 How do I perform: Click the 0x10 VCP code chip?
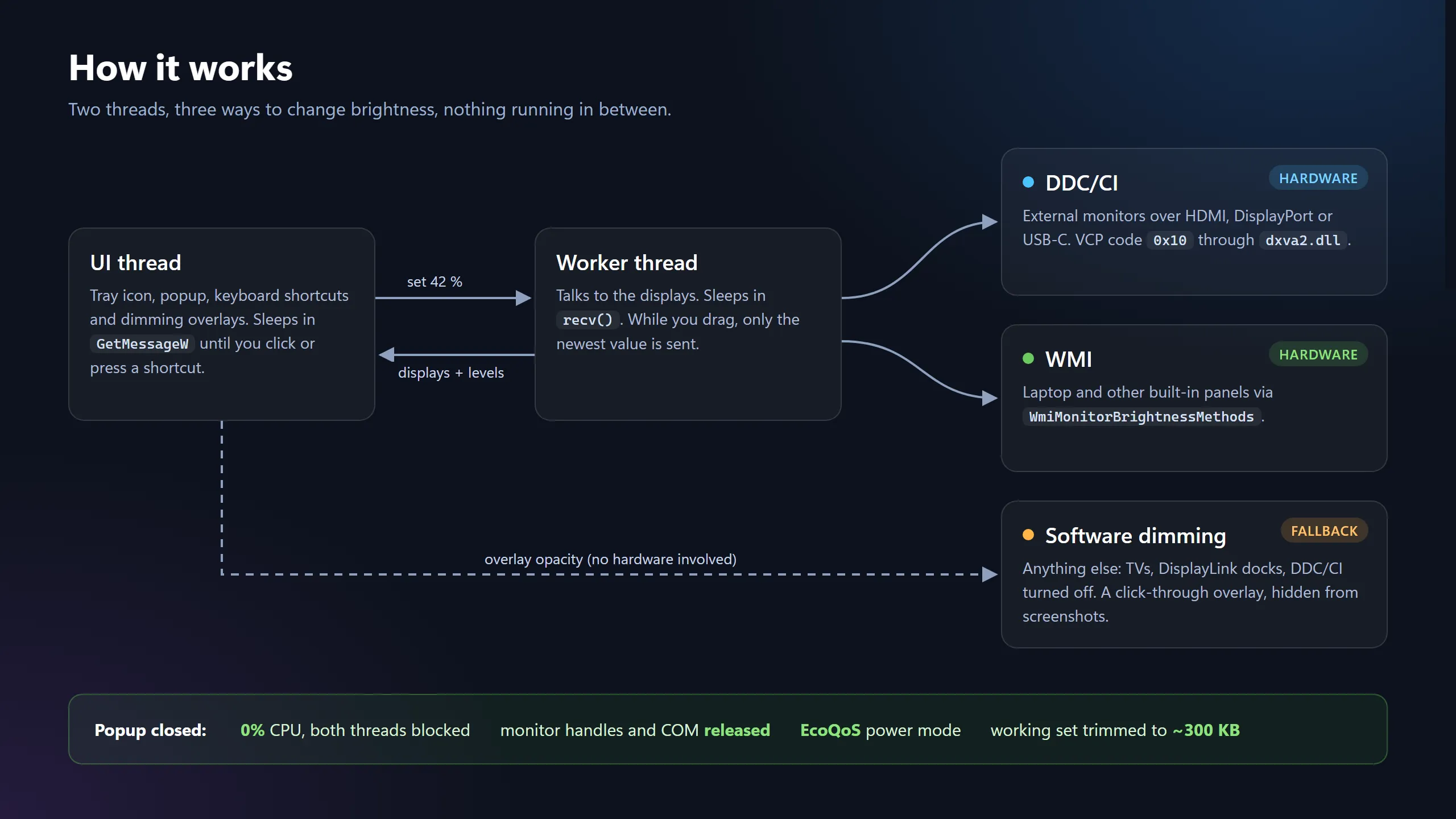[1170, 241]
